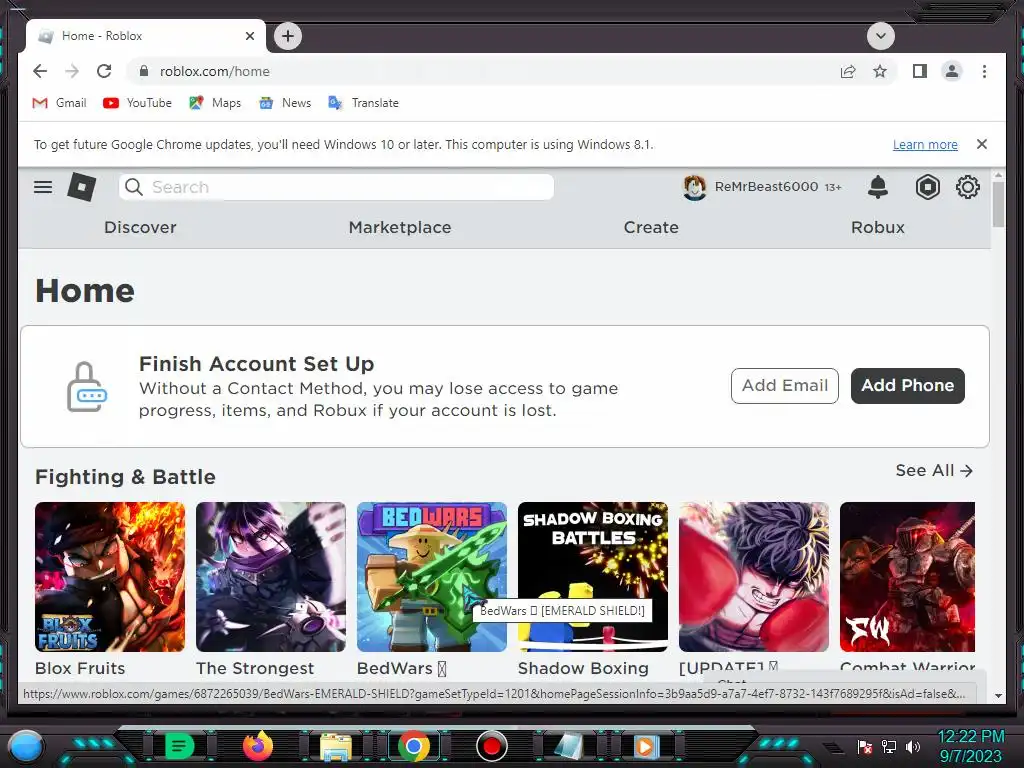Click the Shadow Boxing title text
1024x768 pixels.
(x=583, y=668)
